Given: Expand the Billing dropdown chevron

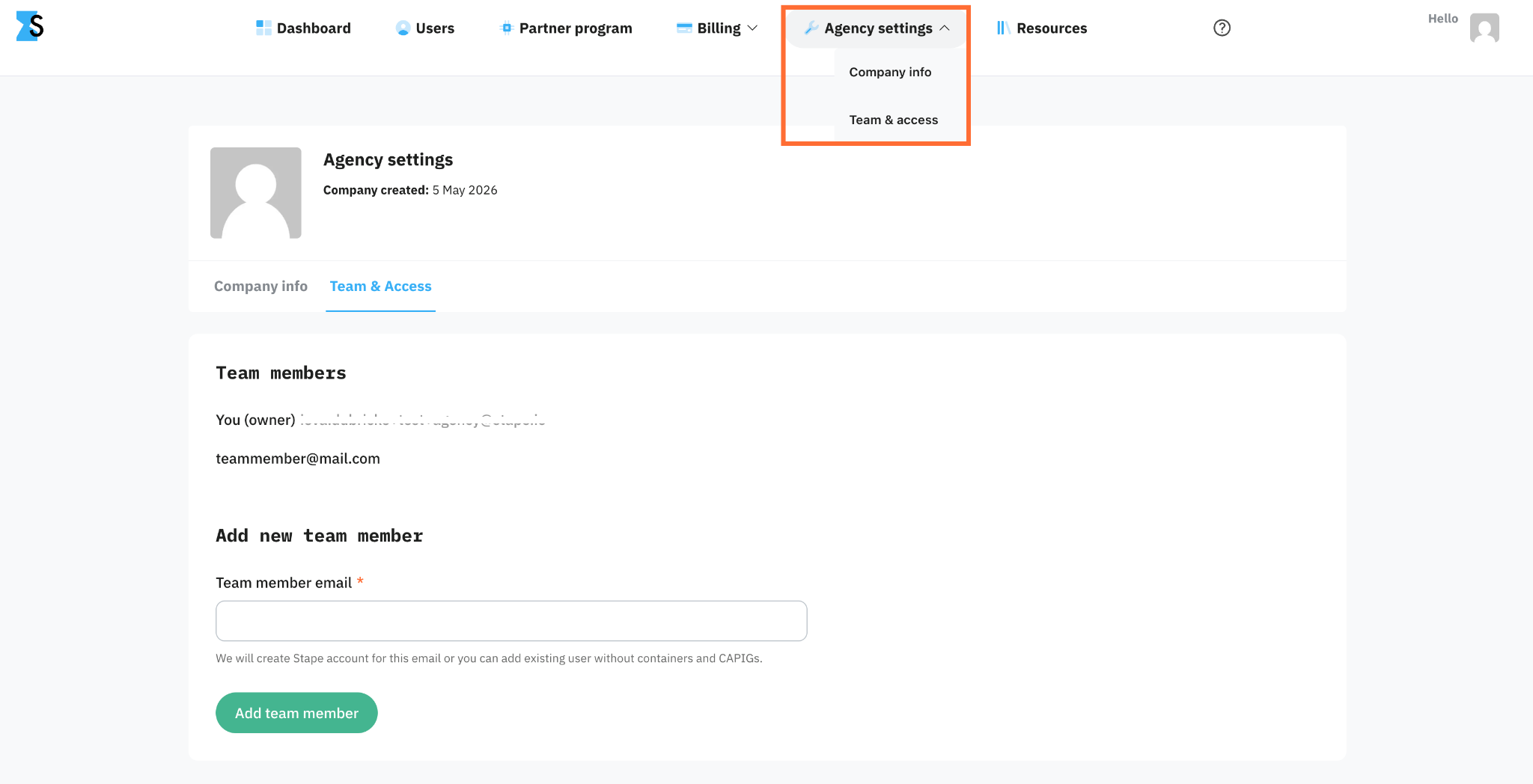Looking at the screenshot, I should click(753, 28).
